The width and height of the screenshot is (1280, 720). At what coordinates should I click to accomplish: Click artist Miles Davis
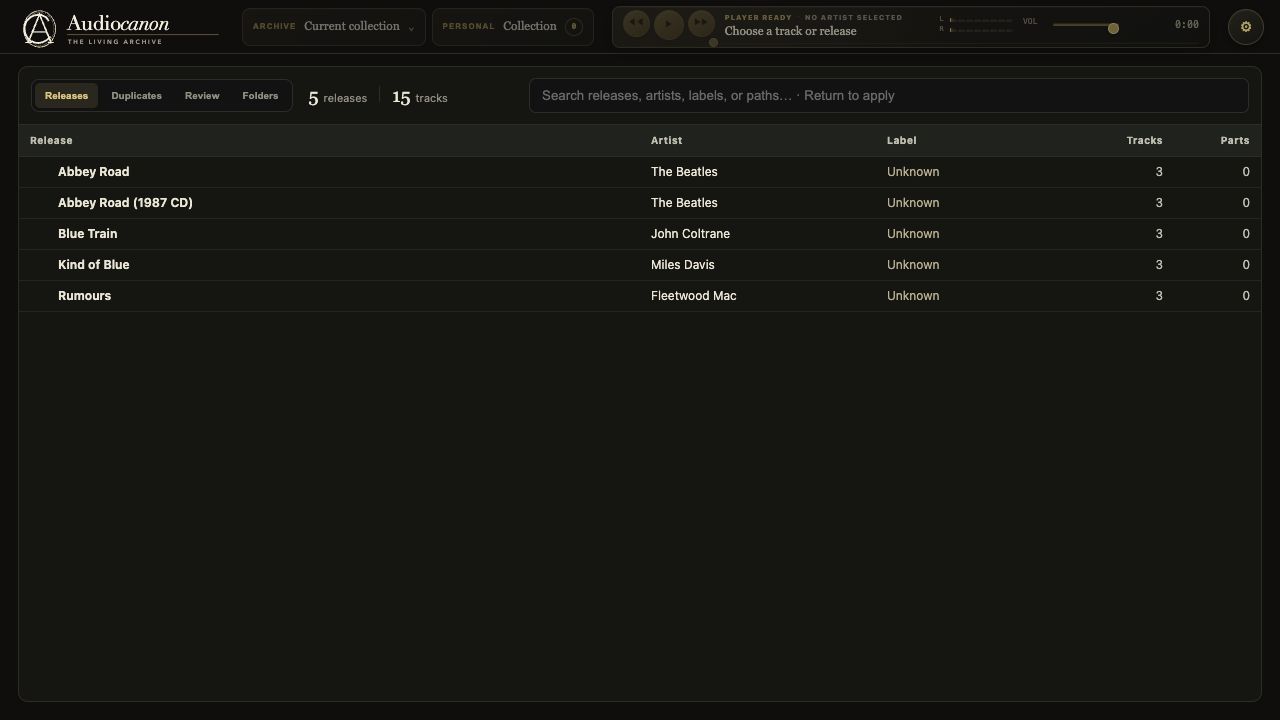[682, 265]
